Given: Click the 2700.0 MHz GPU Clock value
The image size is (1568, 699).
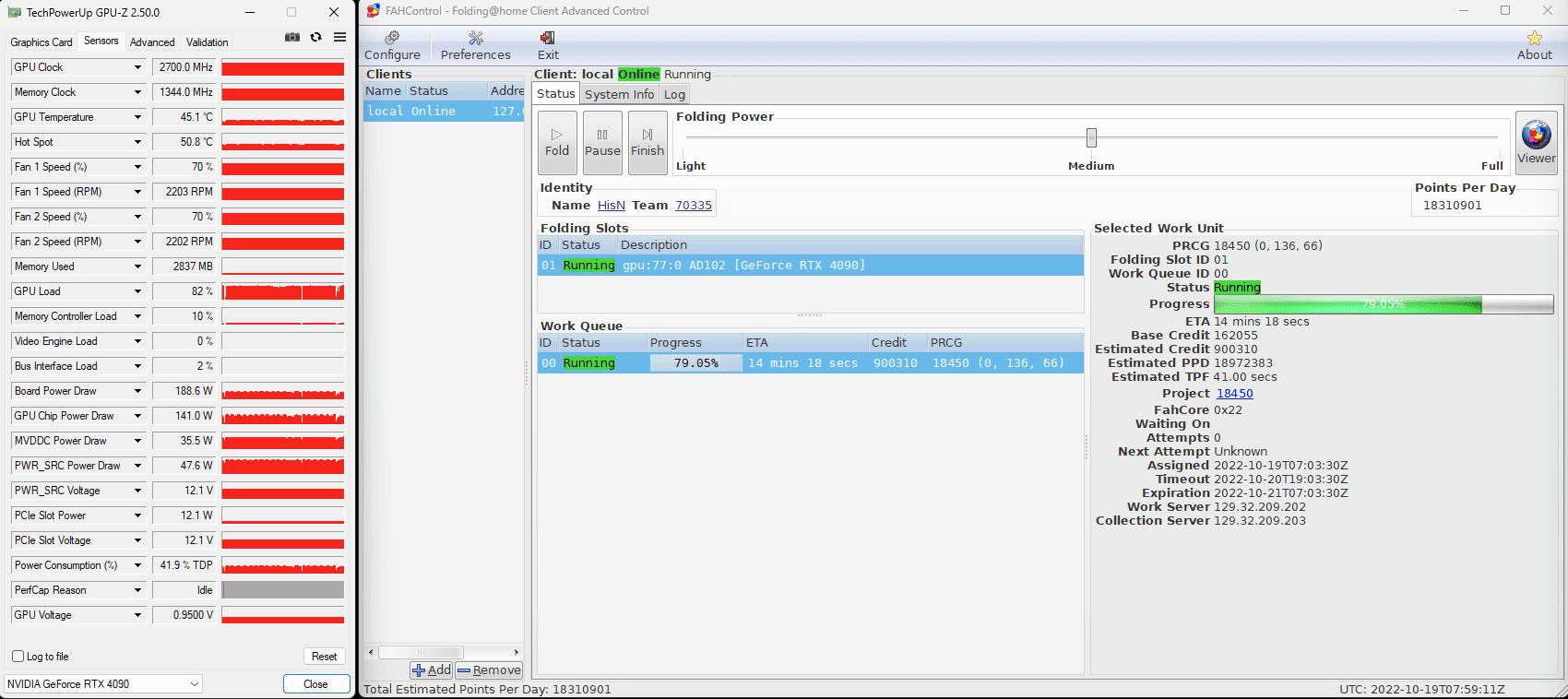Looking at the screenshot, I should coord(184,67).
